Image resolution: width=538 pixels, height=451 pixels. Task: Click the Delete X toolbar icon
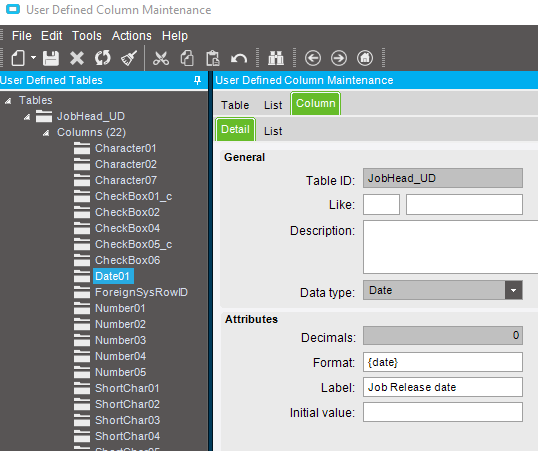(77, 58)
